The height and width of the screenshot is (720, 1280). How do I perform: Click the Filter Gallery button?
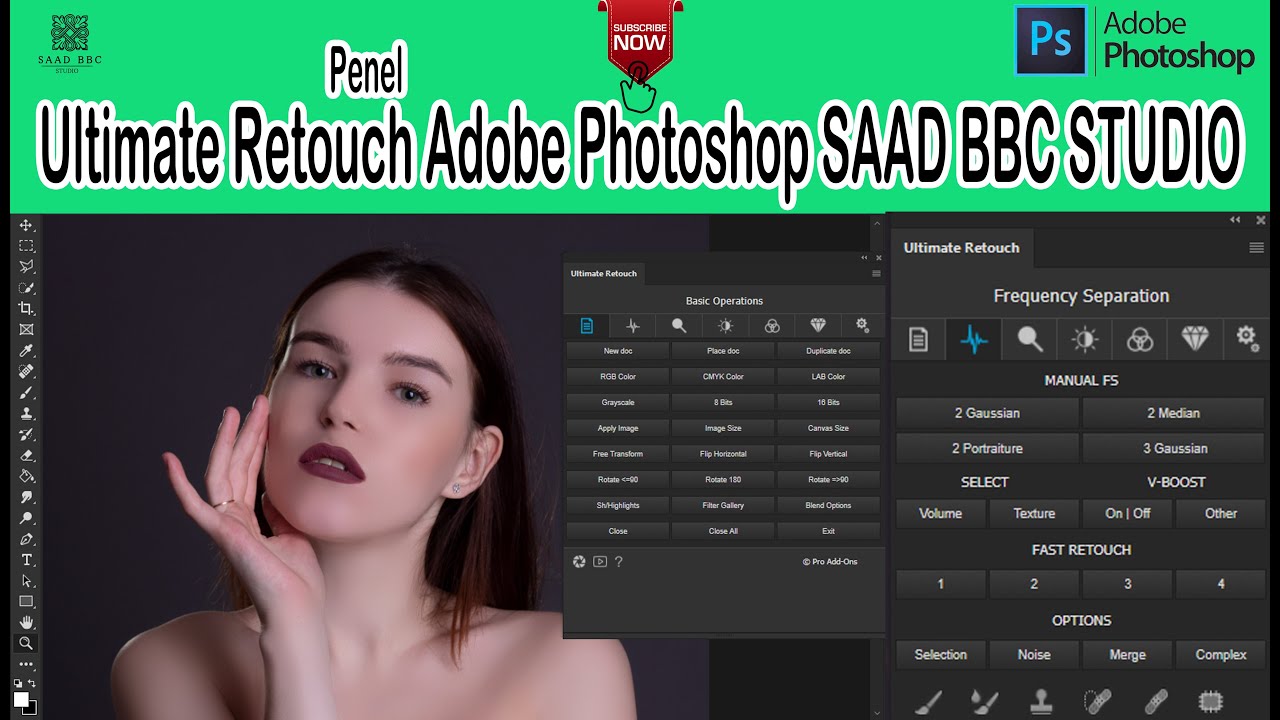pyautogui.click(x=723, y=505)
